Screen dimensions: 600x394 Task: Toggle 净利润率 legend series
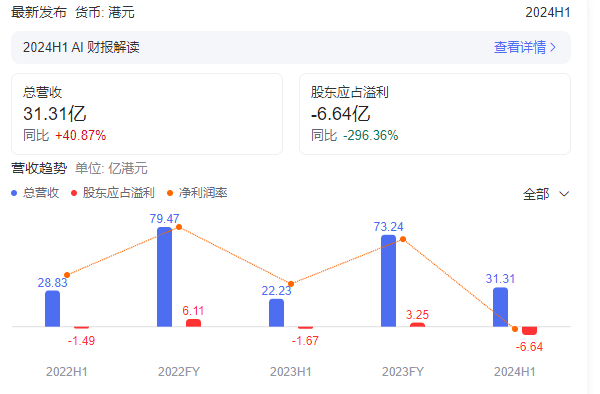click(x=197, y=193)
